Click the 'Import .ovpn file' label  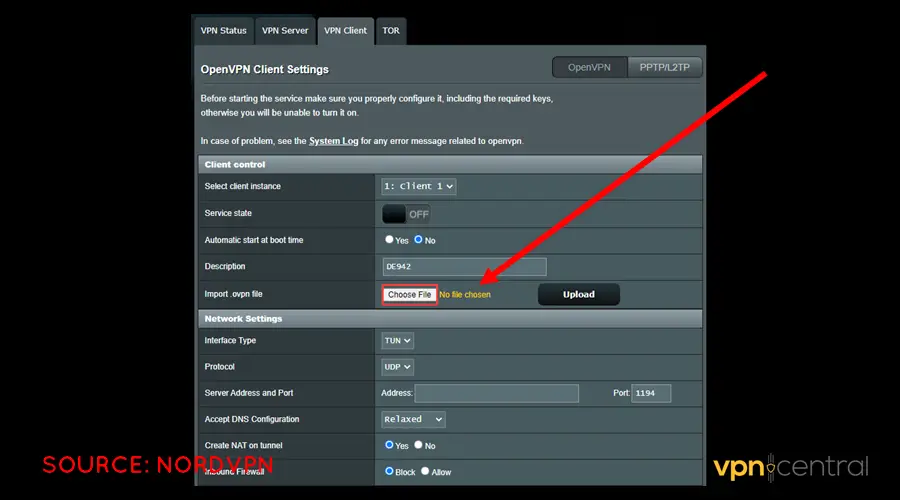point(233,294)
